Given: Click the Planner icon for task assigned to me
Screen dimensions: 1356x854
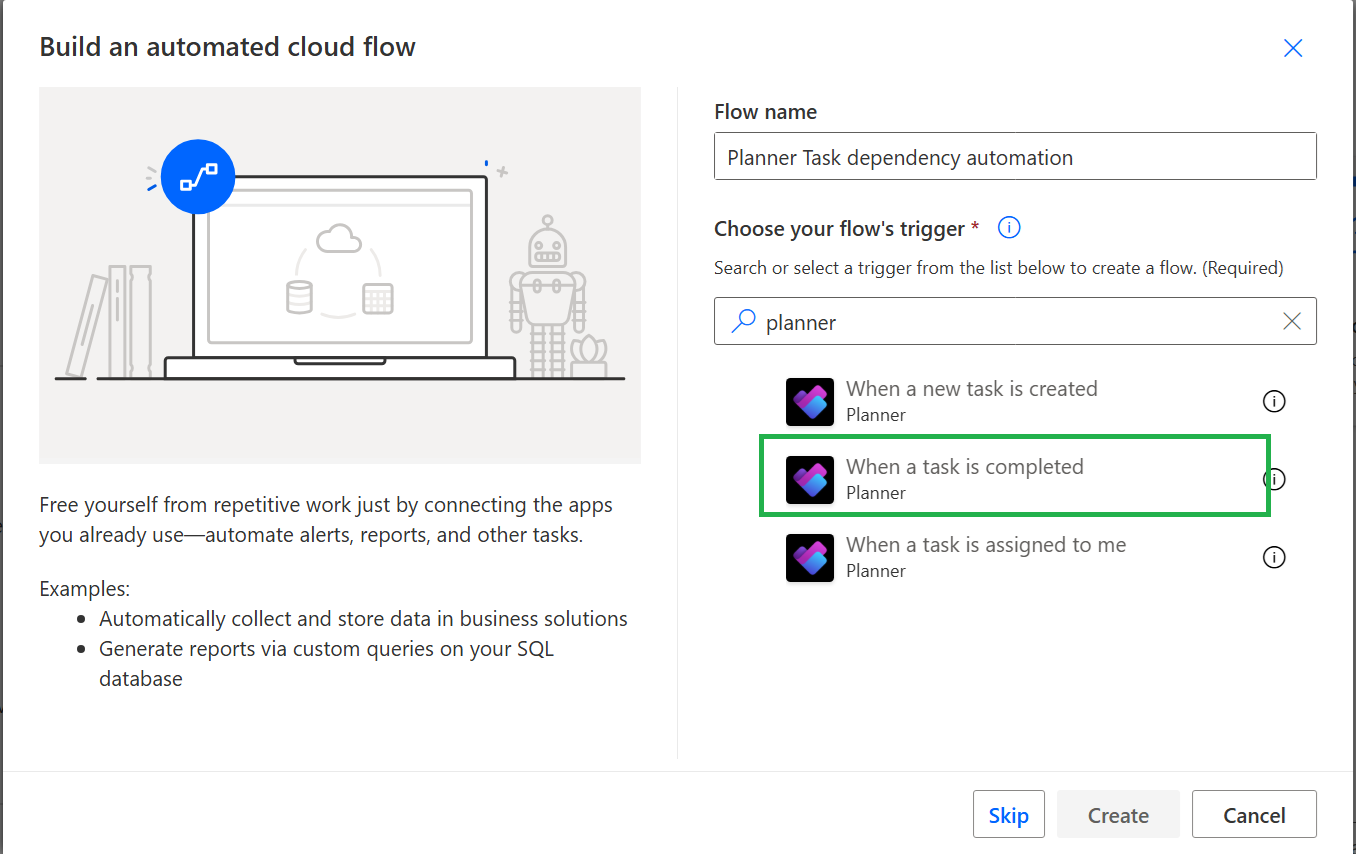Looking at the screenshot, I should tap(810, 558).
